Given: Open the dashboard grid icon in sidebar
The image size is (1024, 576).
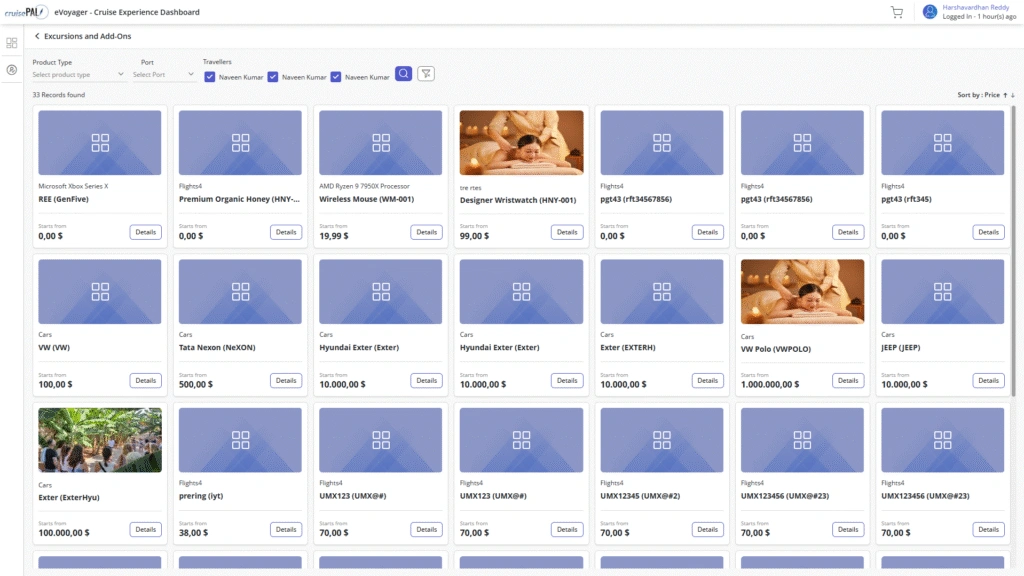Looking at the screenshot, I should pyautogui.click(x=12, y=43).
